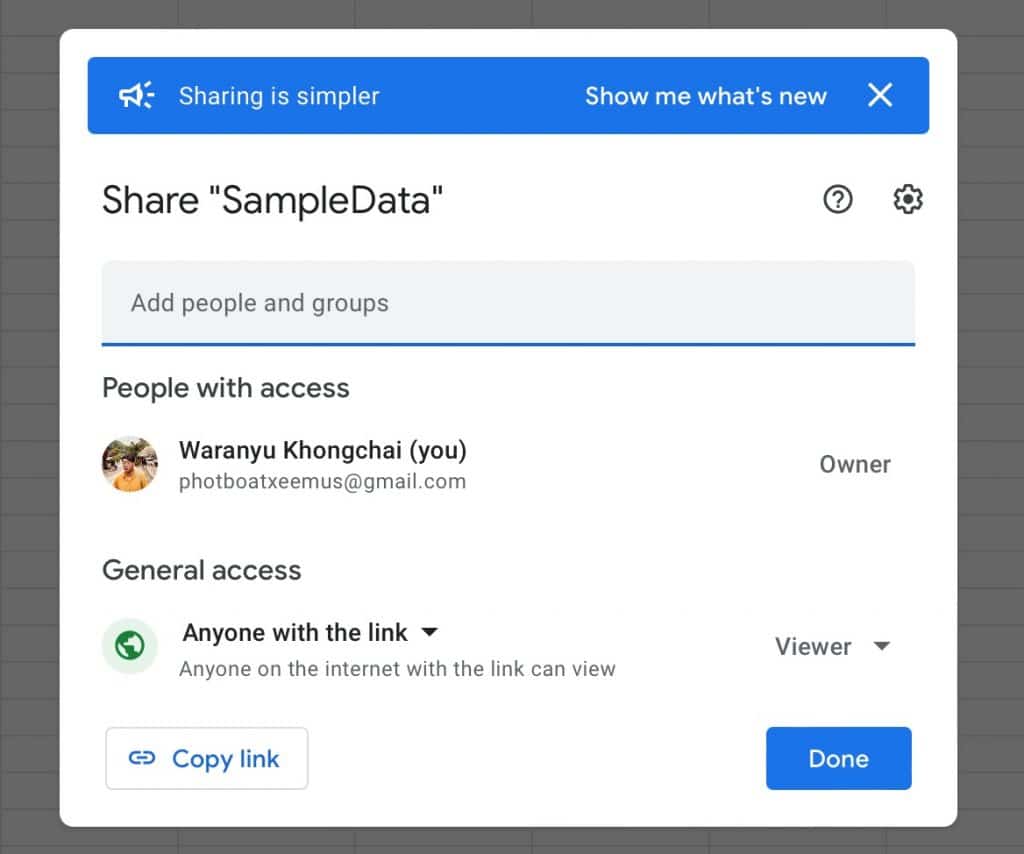Dismiss the Sharing is simpler banner
Screen dimensions: 1024x854
coord(880,95)
